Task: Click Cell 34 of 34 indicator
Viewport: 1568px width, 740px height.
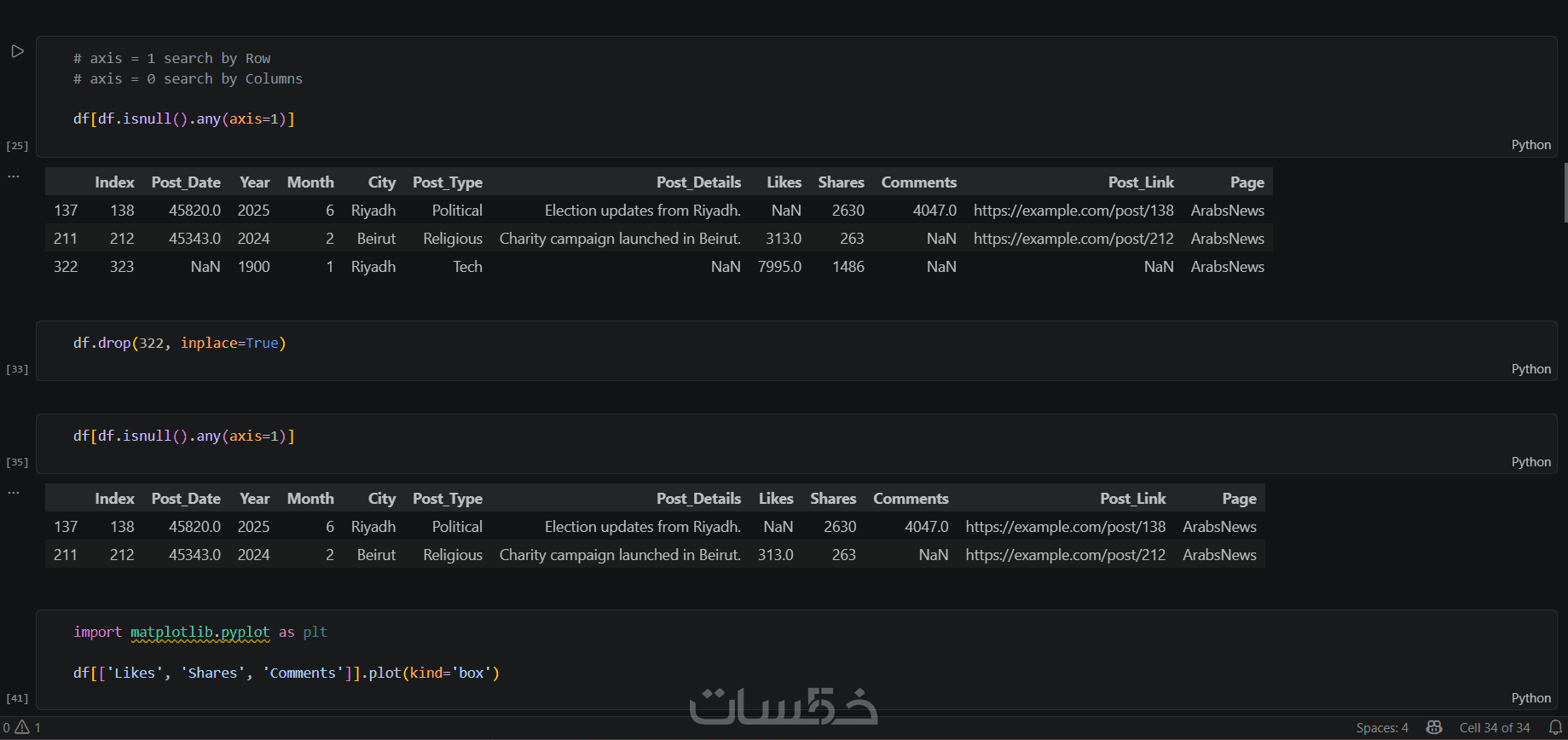Action: click(x=1494, y=727)
